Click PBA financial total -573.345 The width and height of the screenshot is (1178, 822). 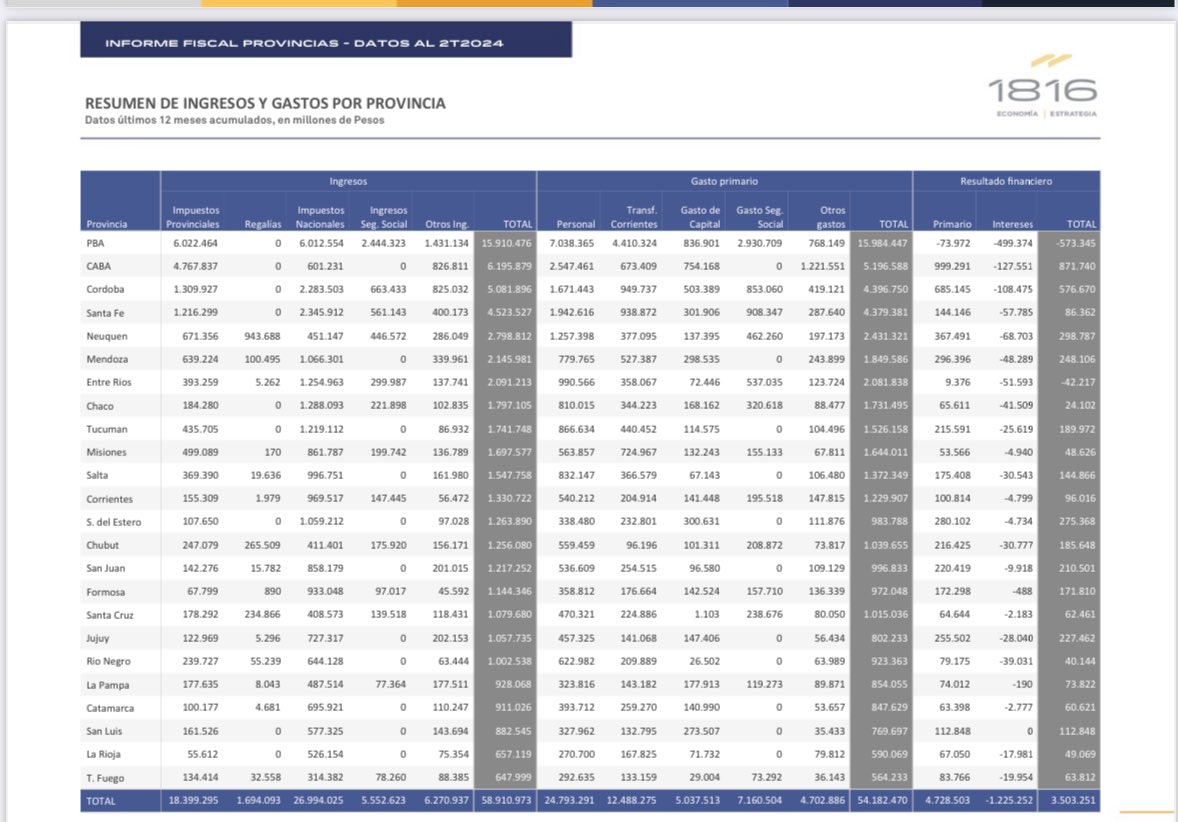click(1076, 243)
